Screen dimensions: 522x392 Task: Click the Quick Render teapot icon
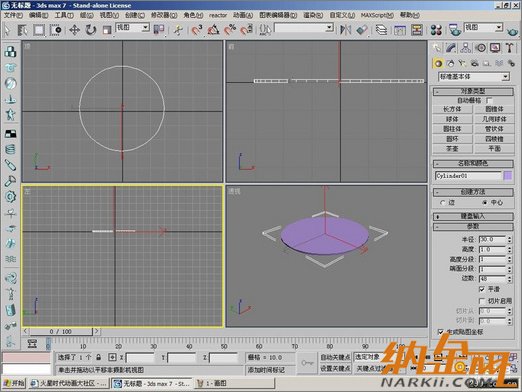tap(513, 31)
